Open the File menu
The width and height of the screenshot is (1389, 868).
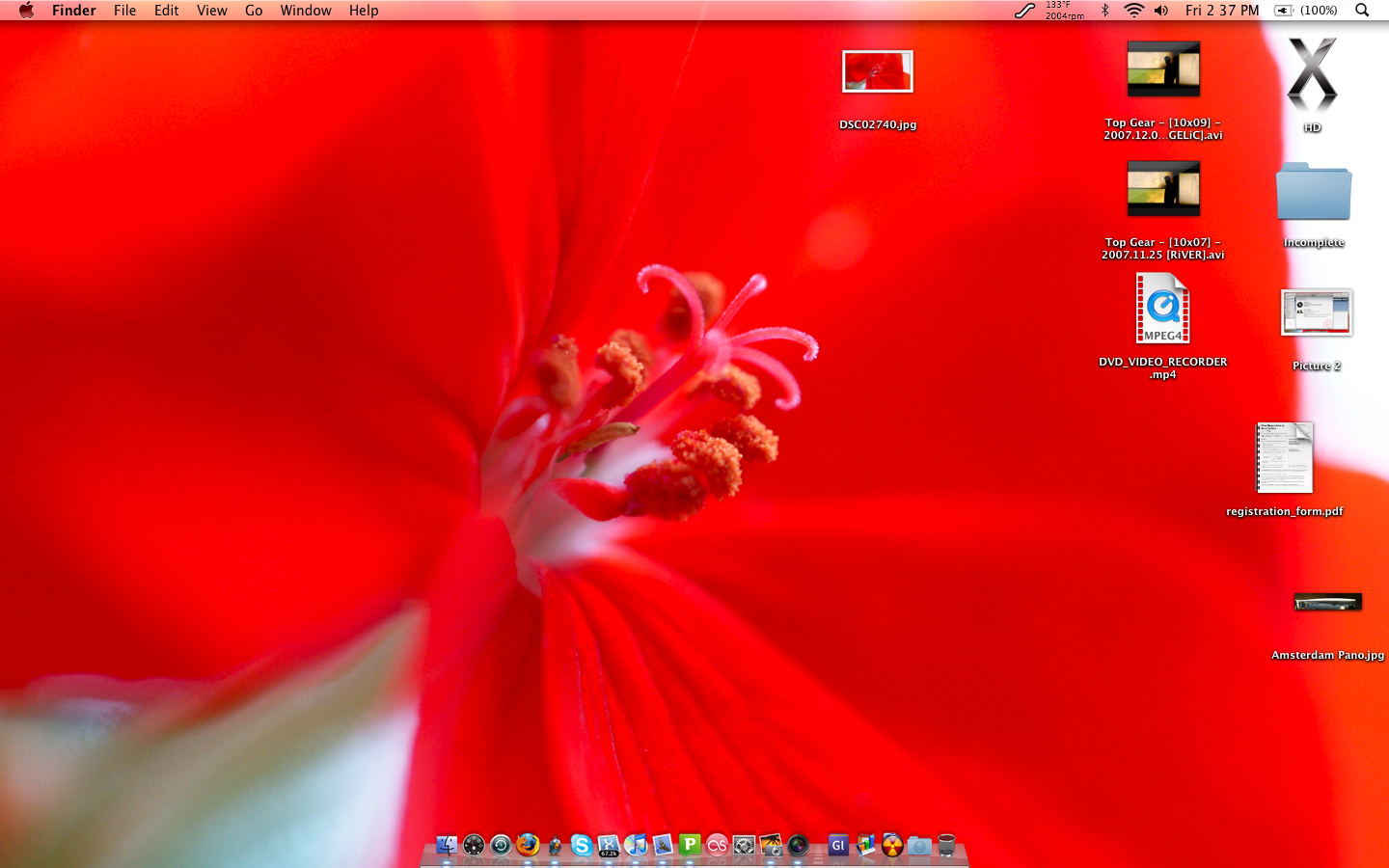pos(124,11)
